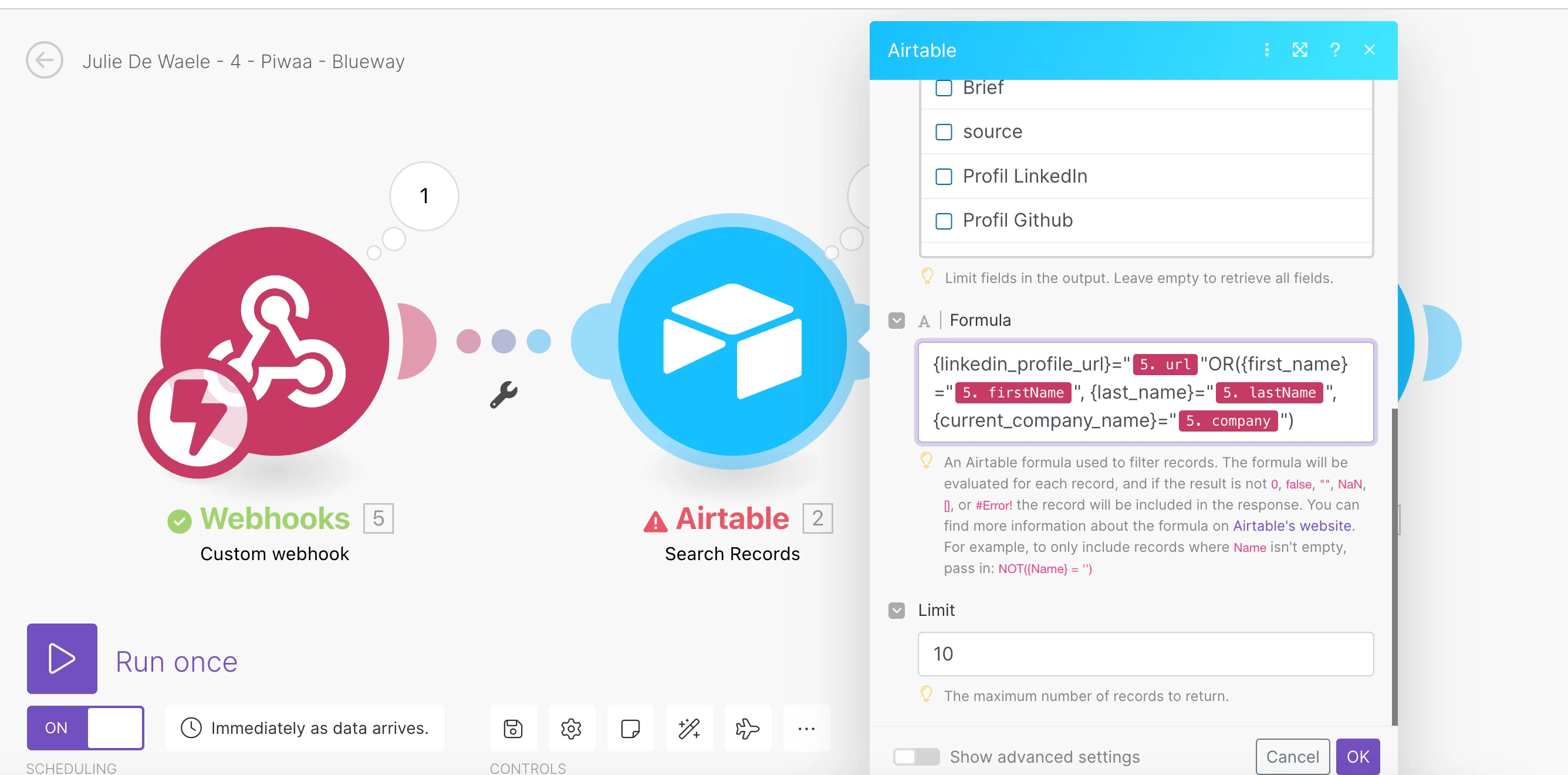Toggle the Formula field map checkbox
Image resolution: width=1568 pixels, height=775 pixels.
[x=897, y=320]
